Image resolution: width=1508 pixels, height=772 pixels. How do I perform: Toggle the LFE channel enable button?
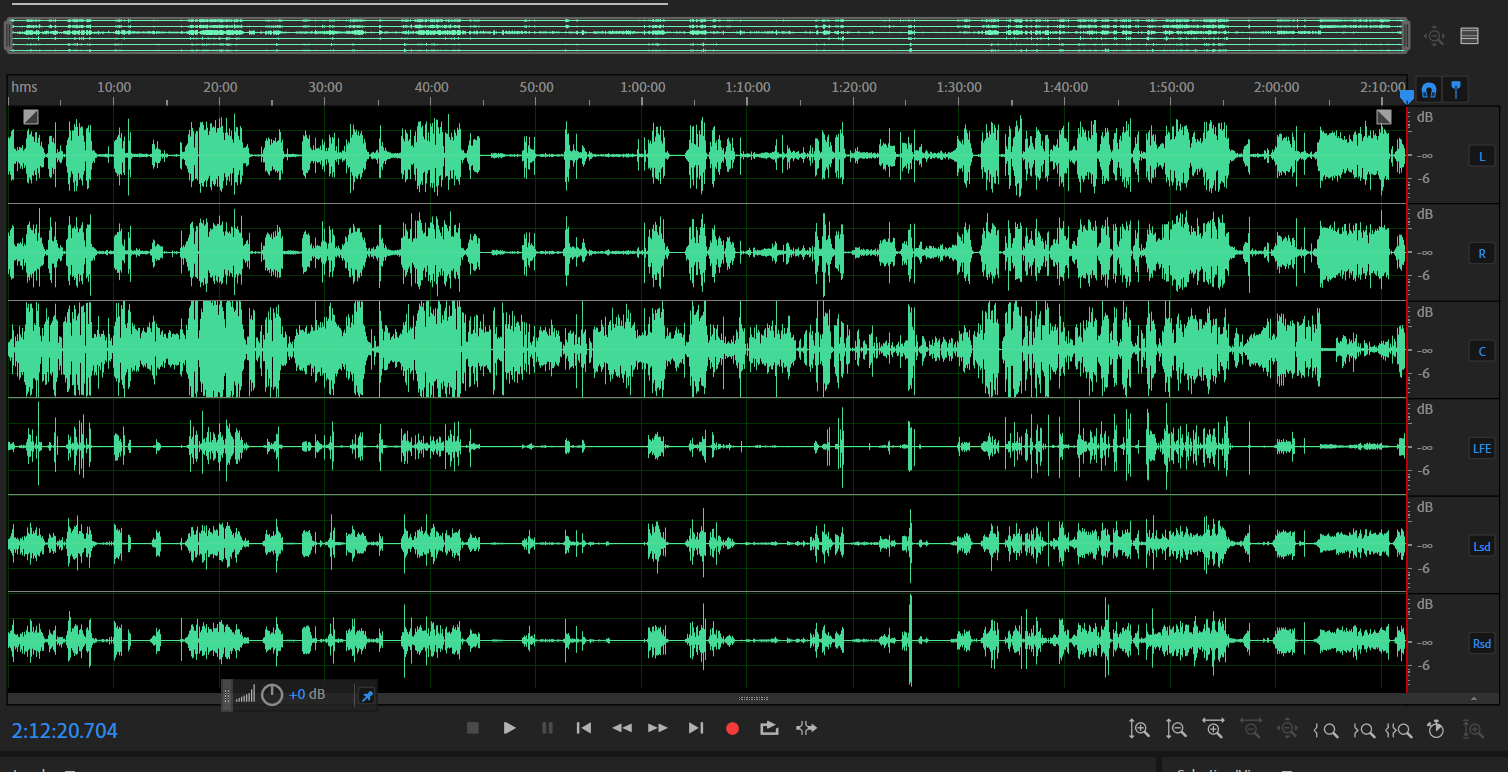[1481, 448]
